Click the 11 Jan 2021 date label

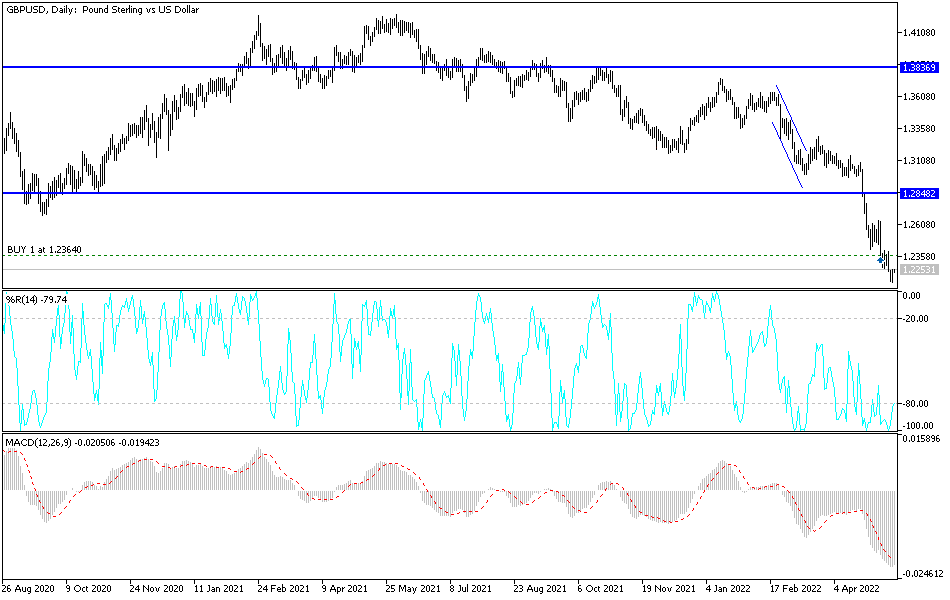219,588
